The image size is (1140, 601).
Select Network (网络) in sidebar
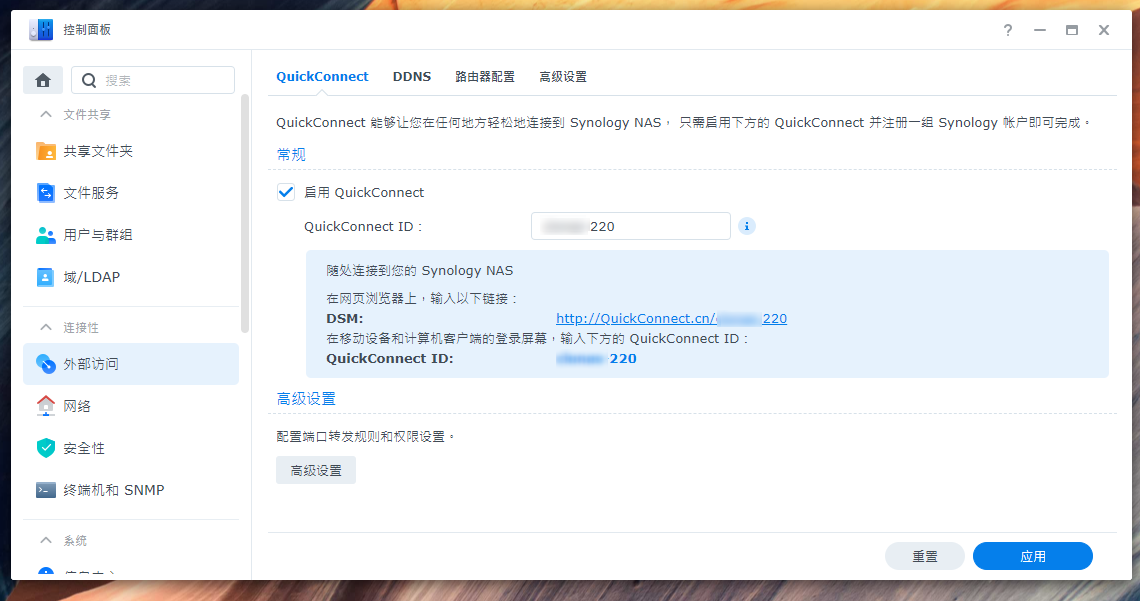77,406
